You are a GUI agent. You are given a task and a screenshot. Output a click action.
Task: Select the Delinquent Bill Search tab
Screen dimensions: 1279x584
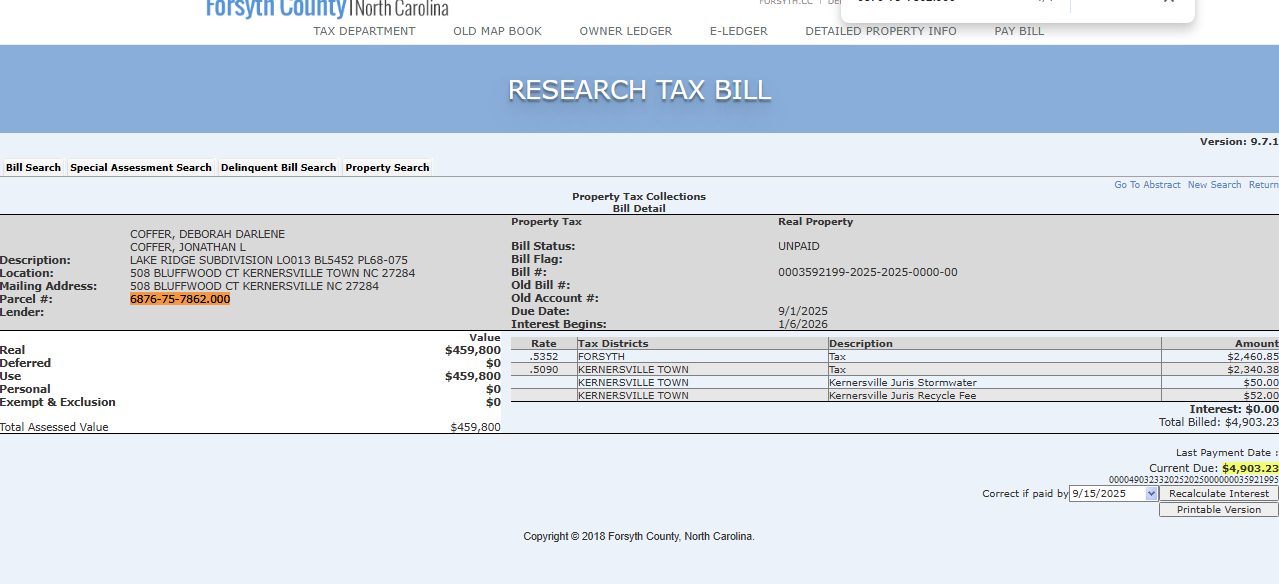tap(278, 168)
